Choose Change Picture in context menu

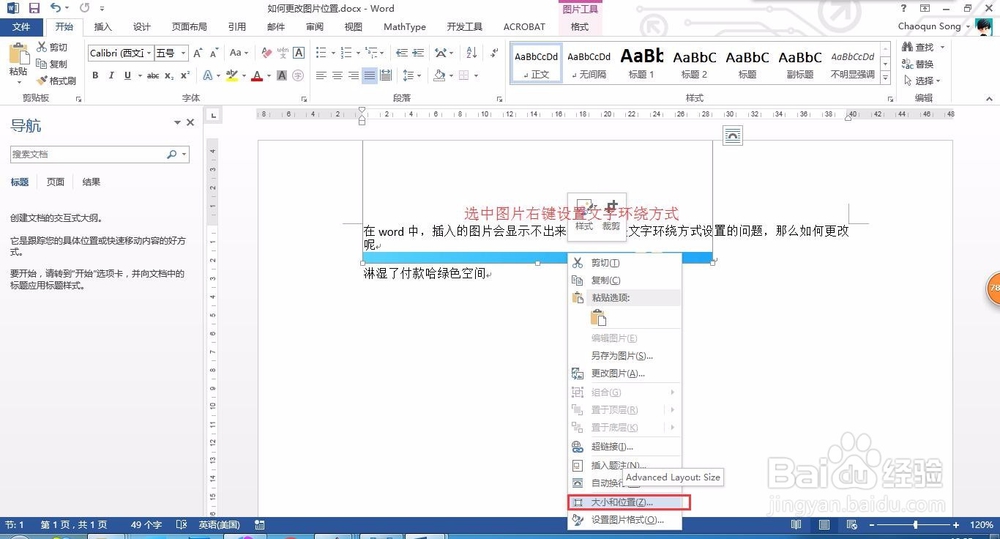pos(624,373)
